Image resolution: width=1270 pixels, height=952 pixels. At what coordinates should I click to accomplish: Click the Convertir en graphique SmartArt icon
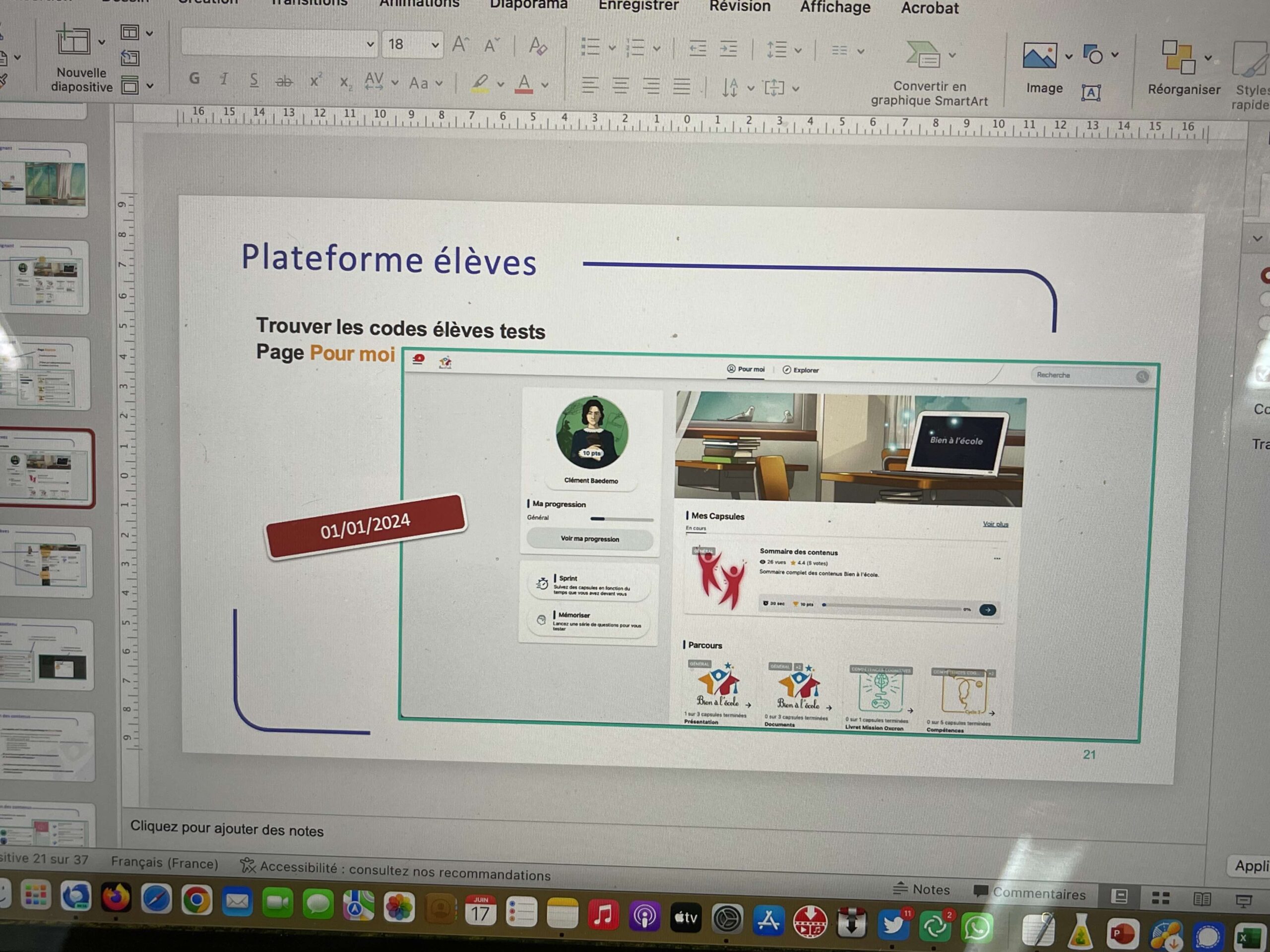point(922,55)
